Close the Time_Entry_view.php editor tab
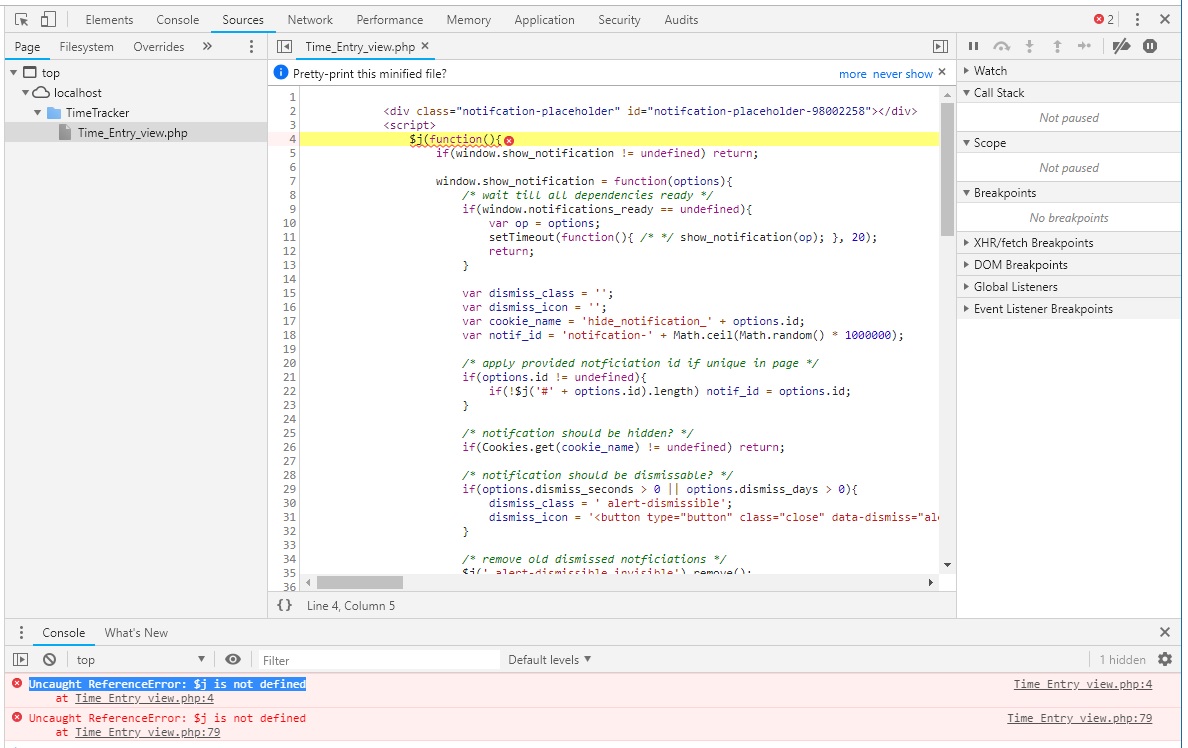The height and width of the screenshot is (748, 1188). pos(425,46)
